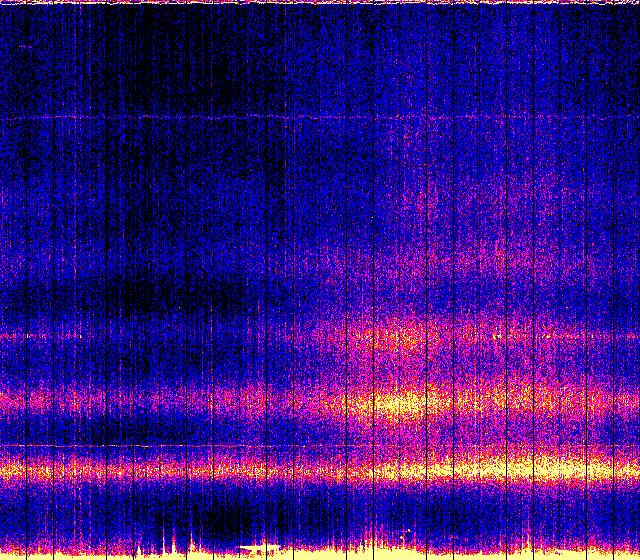Click the yellow strip at the bottom left corner
The image size is (640, 560).
tap(30, 553)
